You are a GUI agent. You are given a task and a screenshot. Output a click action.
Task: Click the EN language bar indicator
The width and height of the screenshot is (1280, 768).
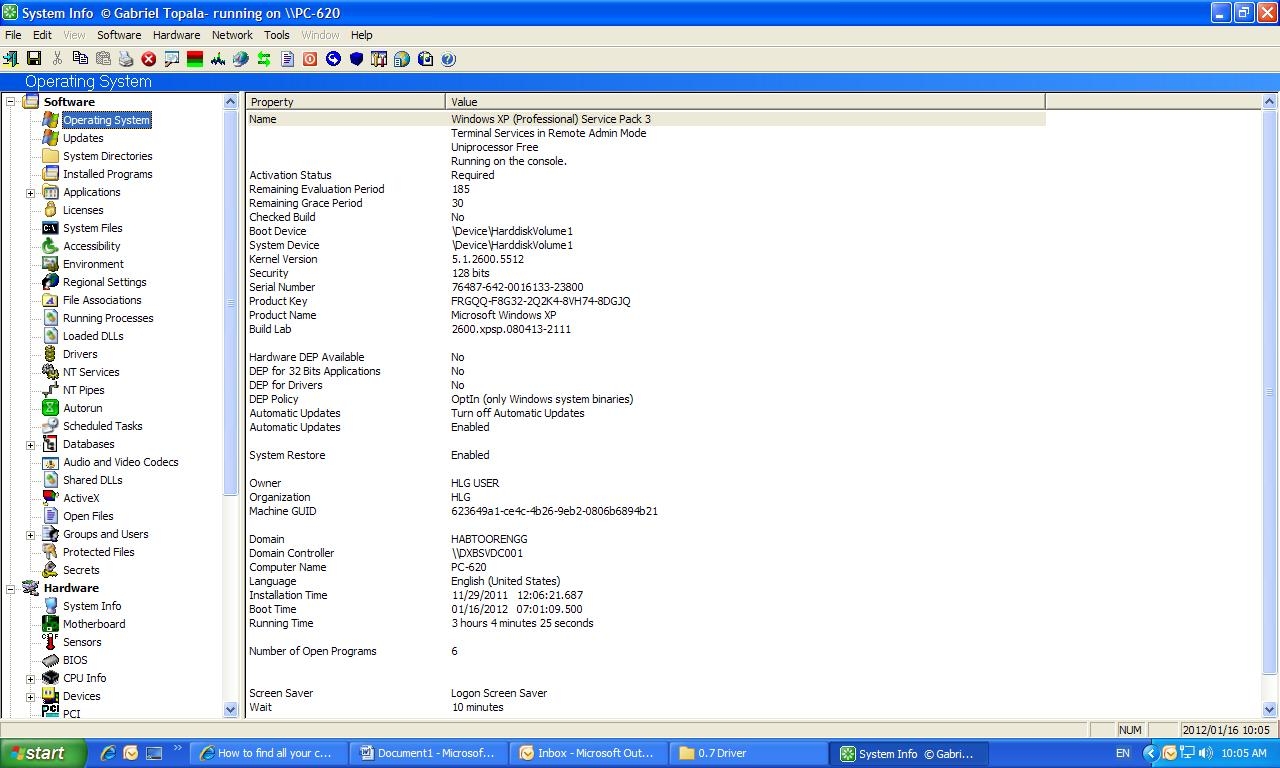pyautogui.click(x=1123, y=753)
